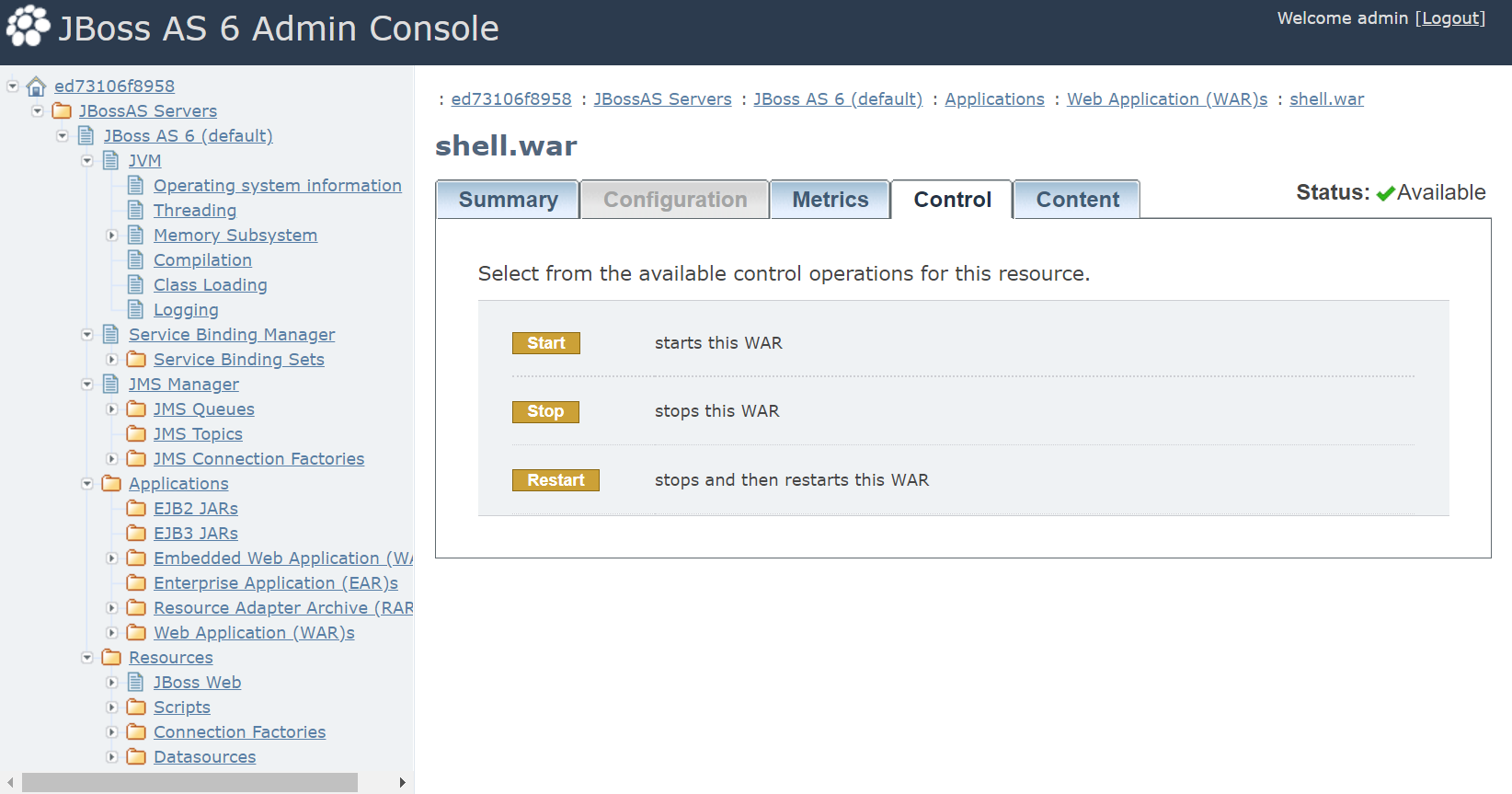Expand the Resource Adapter Archive node
1512x794 pixels.
tap(112, 608)
